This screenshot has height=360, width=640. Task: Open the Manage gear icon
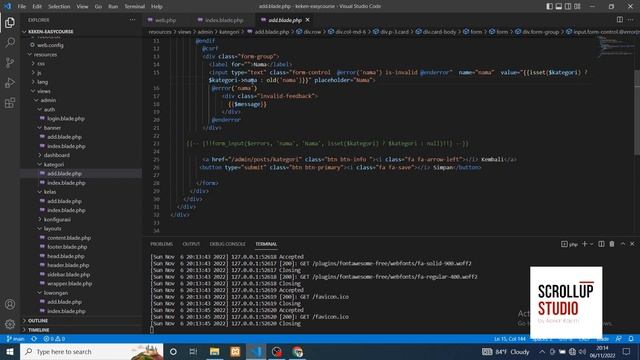pos(10,324)
